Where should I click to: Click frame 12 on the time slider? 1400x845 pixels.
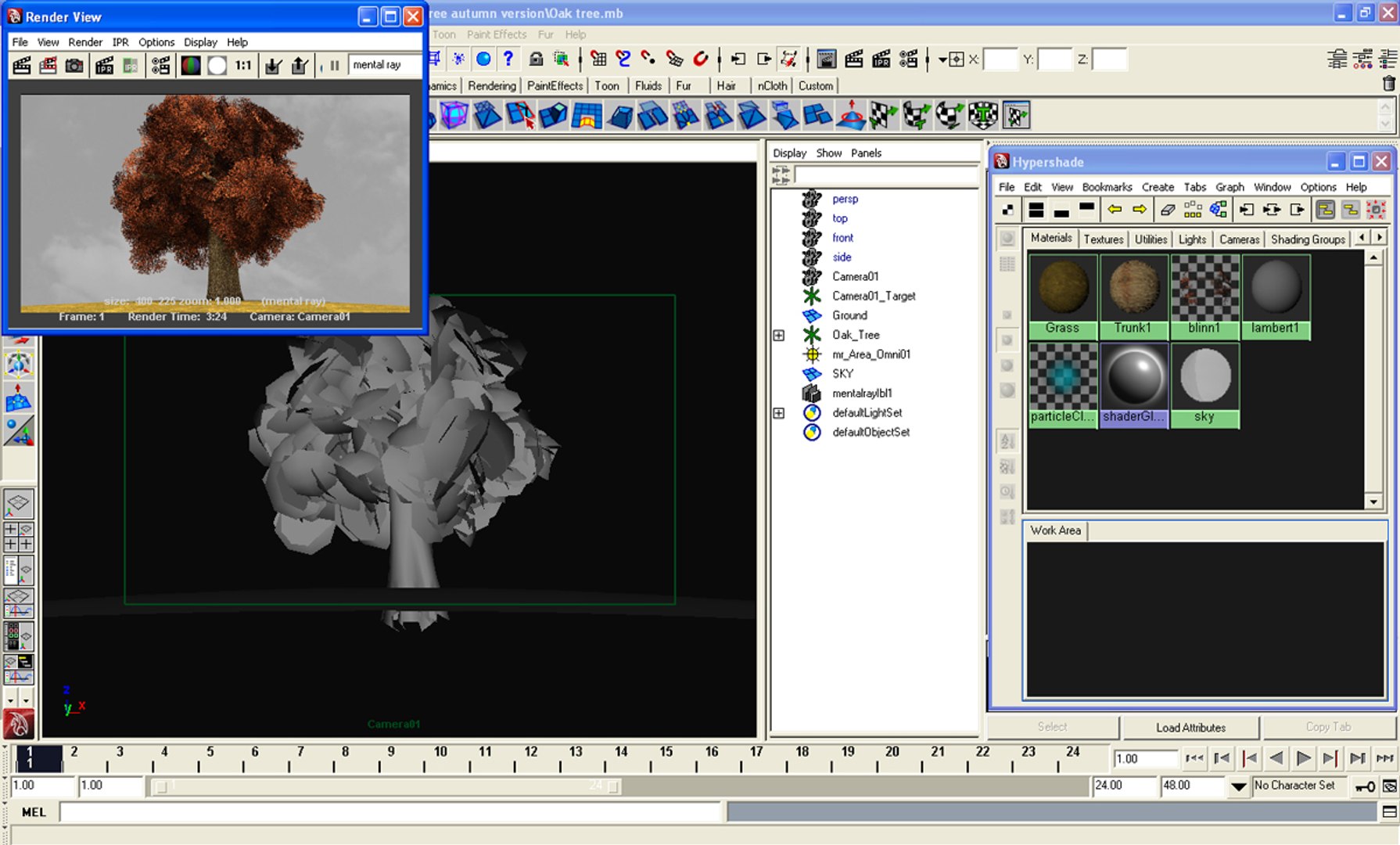point(530,757)
